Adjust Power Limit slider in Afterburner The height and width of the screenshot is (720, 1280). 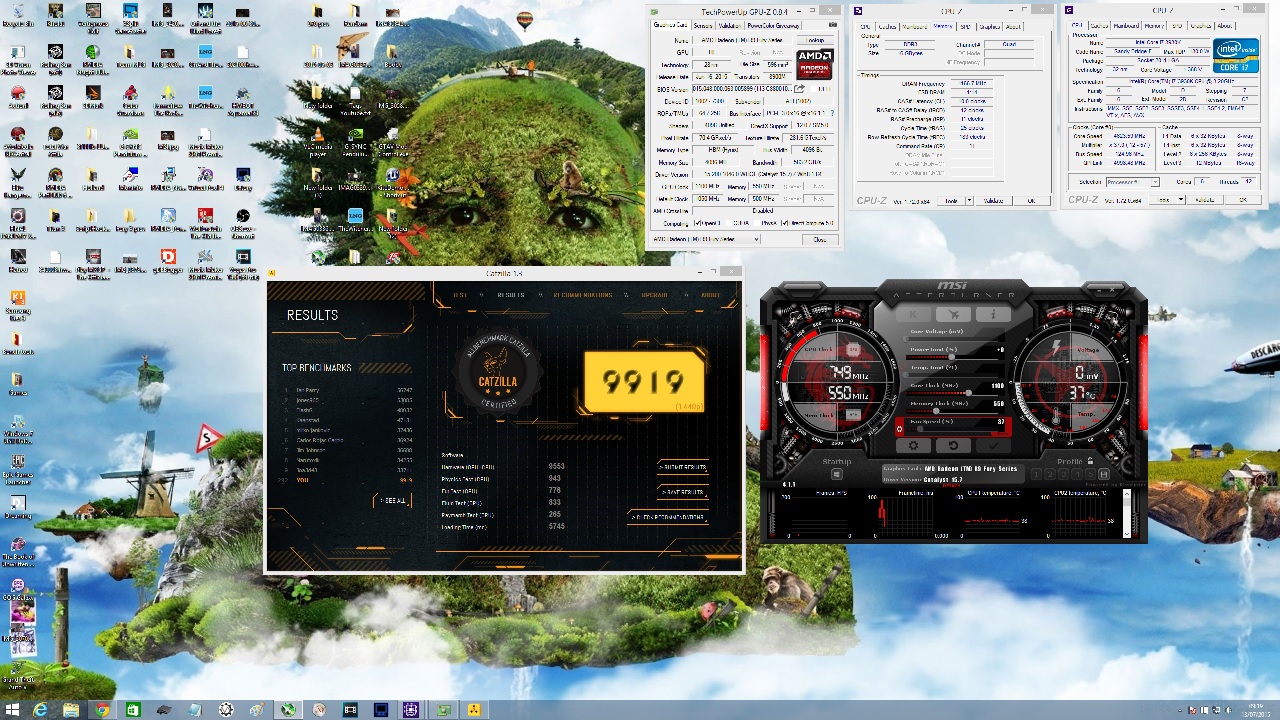click(952, 357)
